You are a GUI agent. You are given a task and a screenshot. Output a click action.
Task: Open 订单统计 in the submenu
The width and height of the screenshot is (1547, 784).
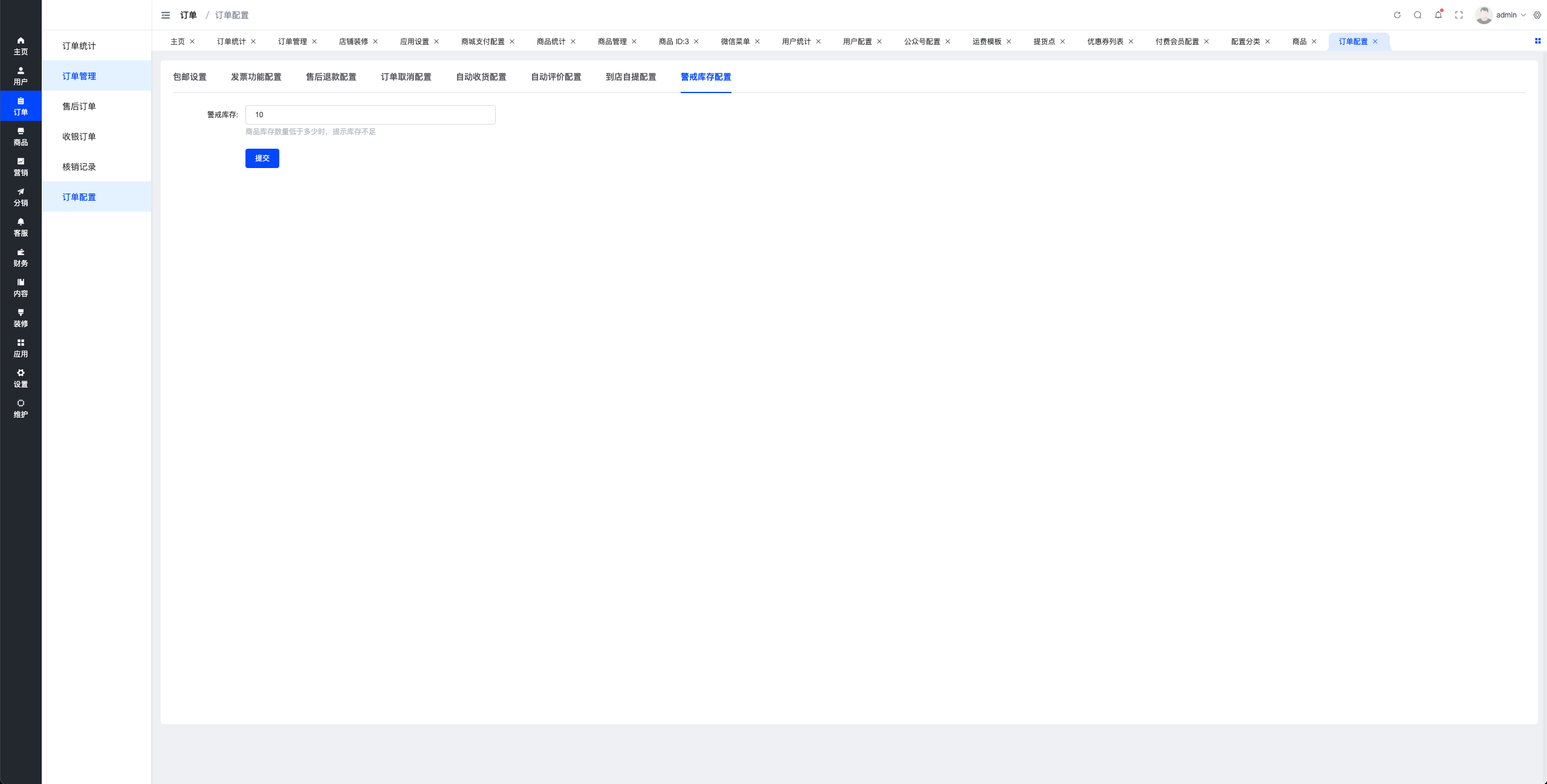pyautogui.click(x=97, y=45)
